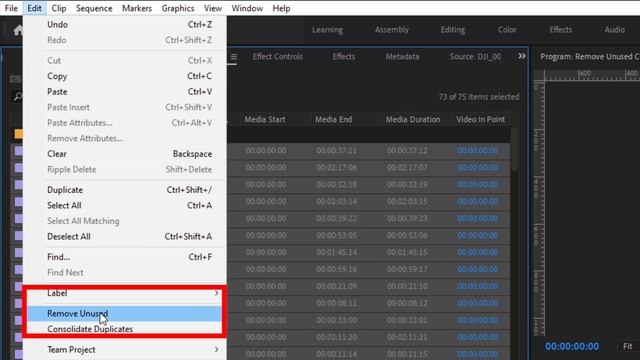The width and height of the screenshot is (640, 360).
Task: Click Media End cell 00:00:33:00
Action: 336,320
